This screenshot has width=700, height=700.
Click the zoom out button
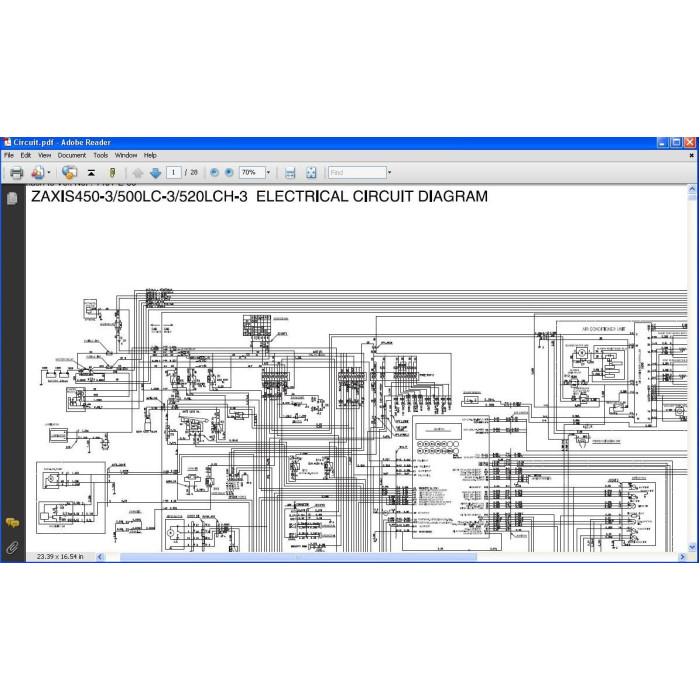[x=214, y=172]
